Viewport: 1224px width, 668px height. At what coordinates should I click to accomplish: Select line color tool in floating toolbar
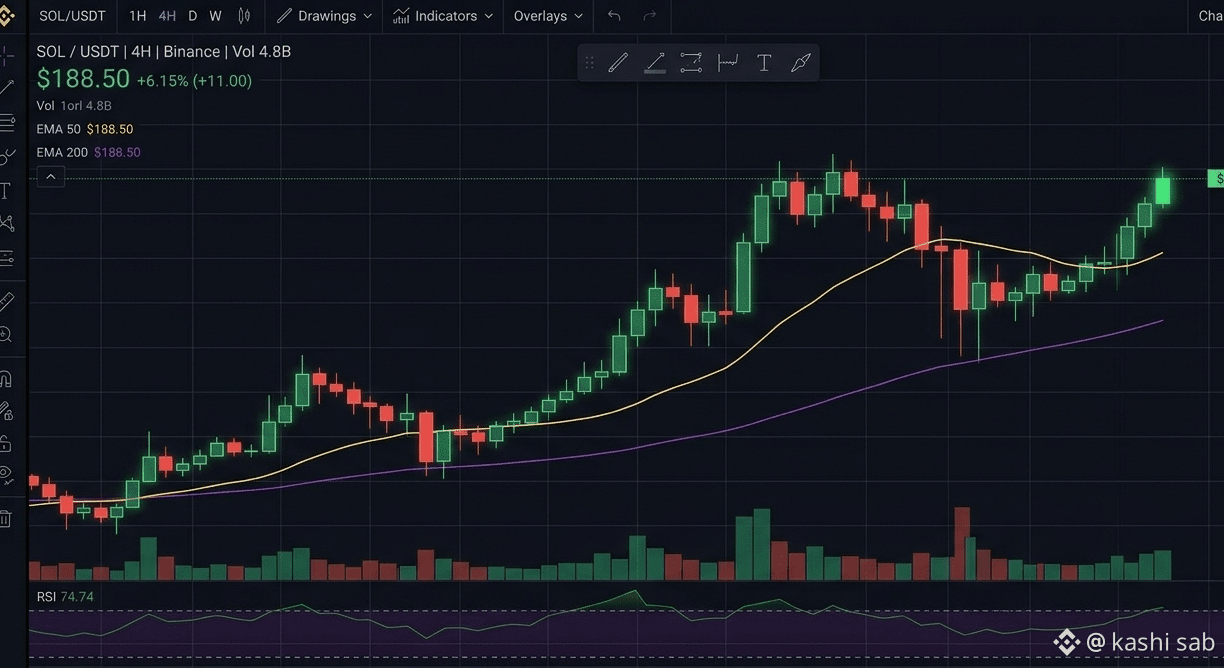[655, 63]
